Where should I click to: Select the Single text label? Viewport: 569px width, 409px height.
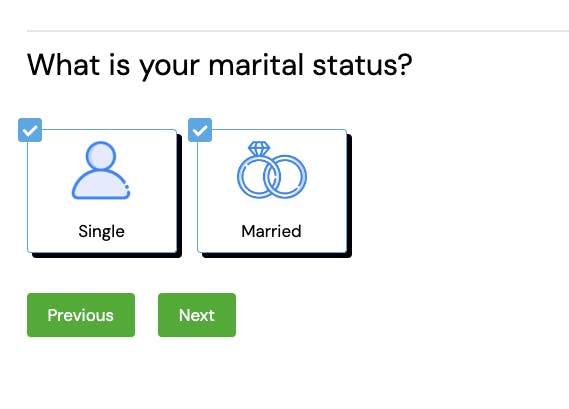tap(102, 232)
